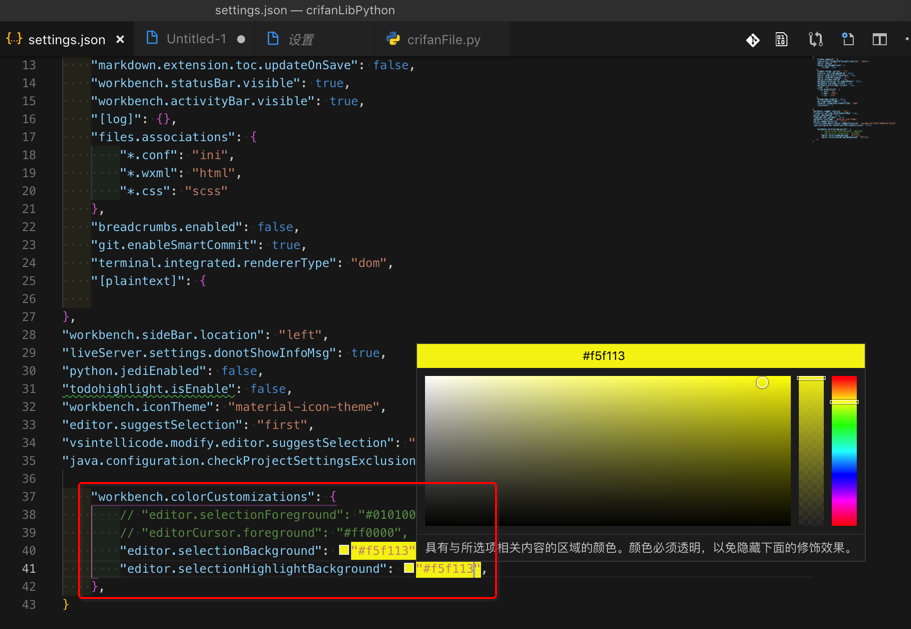Screen dimensions: 911x629
Task: Open the Untitled-1 tab
Action: tap(196, 39)
